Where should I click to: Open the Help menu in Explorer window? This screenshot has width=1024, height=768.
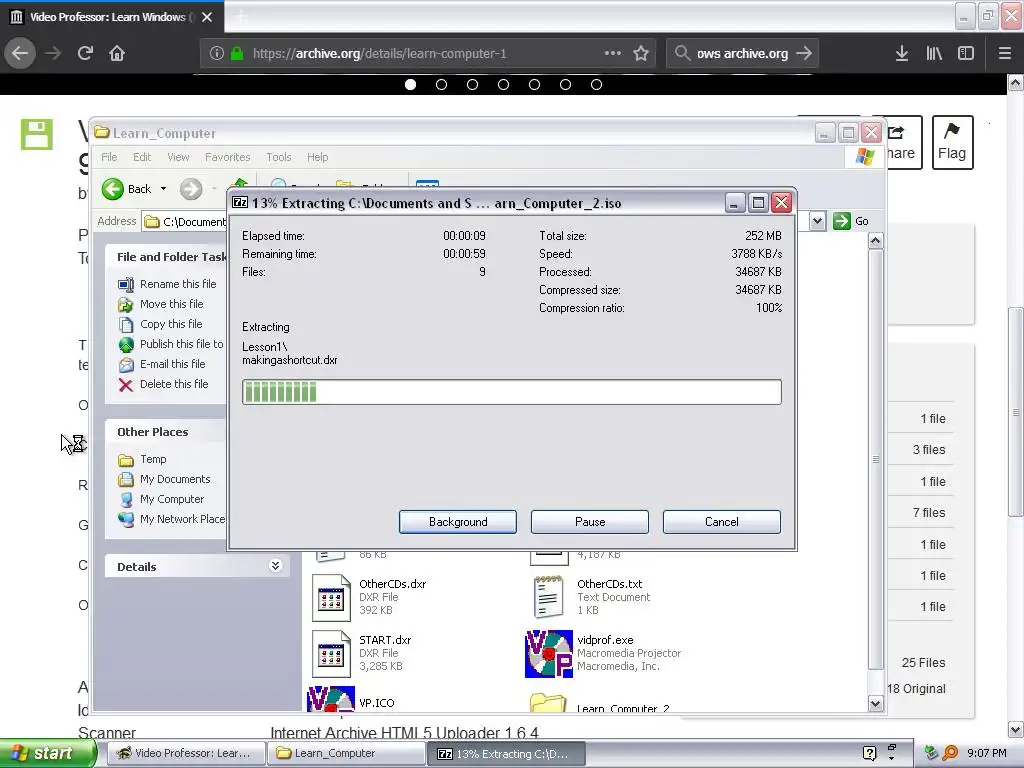coord(317,157)
